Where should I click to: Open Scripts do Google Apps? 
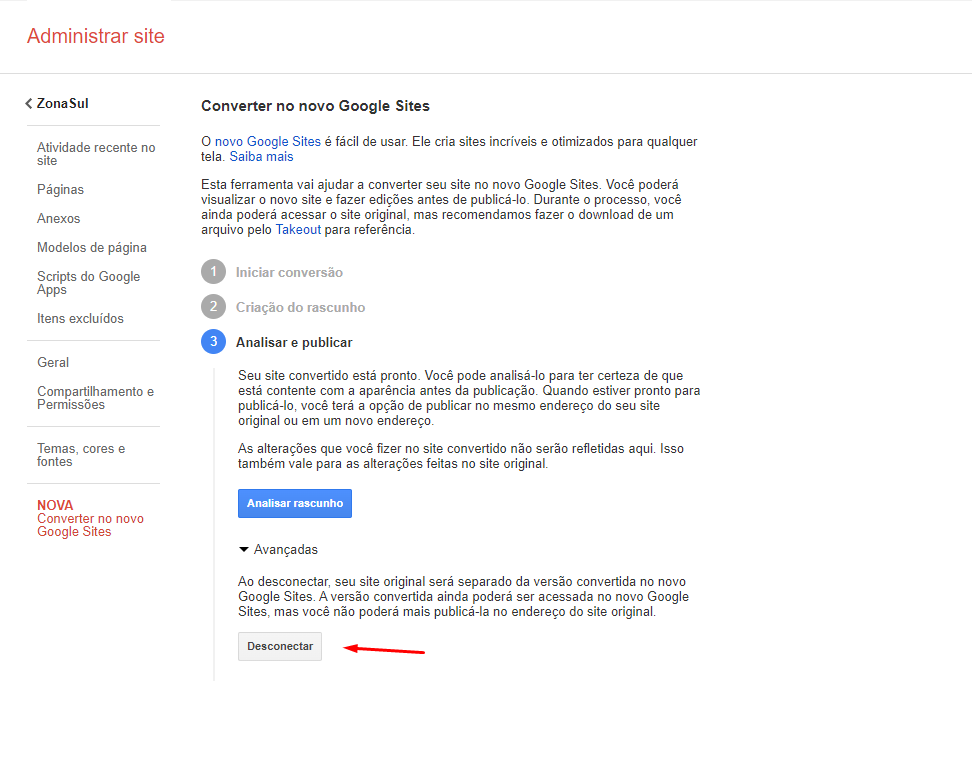coord(89,283)
